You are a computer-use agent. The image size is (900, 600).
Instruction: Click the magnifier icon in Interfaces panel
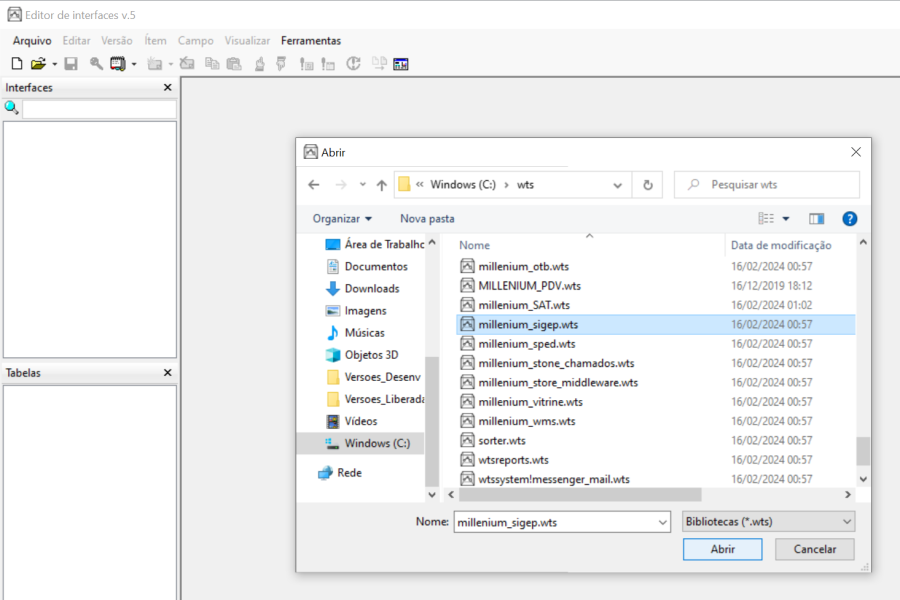tap(11, 108)
